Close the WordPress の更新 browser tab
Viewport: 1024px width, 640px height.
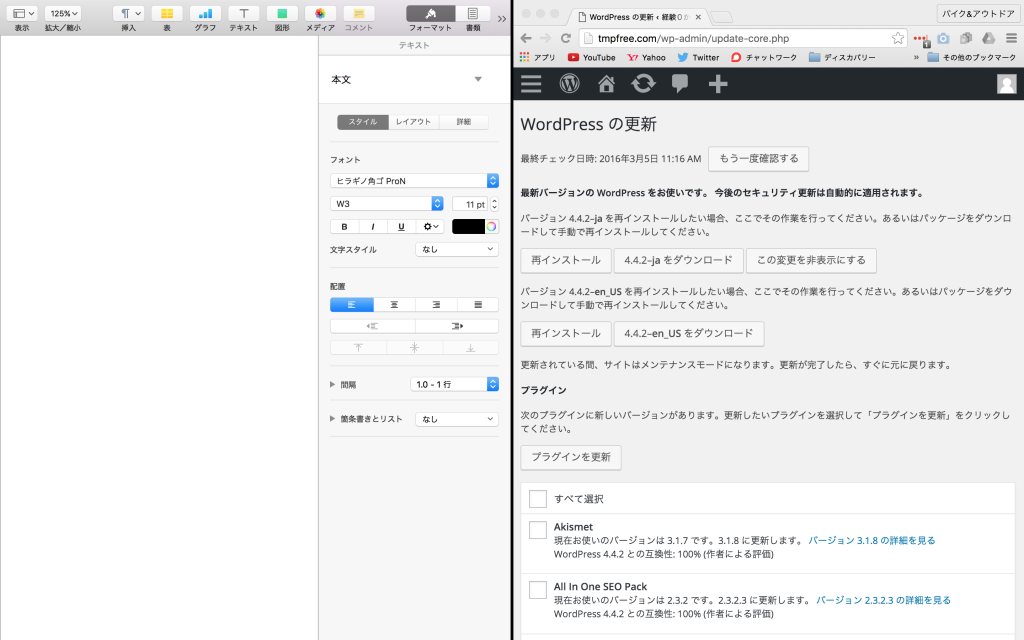[x=698, y=17]
